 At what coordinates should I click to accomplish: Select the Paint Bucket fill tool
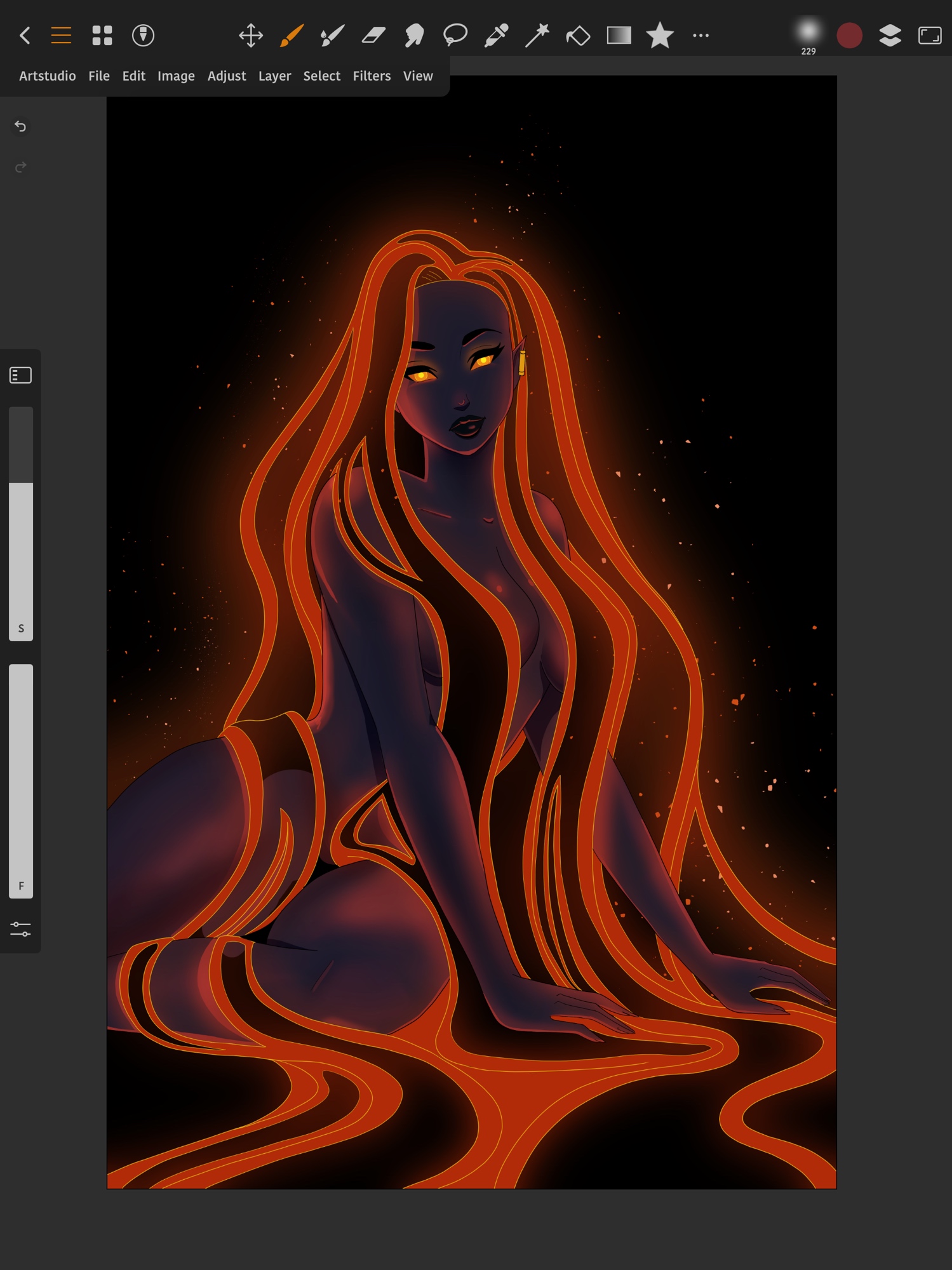click(578, 36)
